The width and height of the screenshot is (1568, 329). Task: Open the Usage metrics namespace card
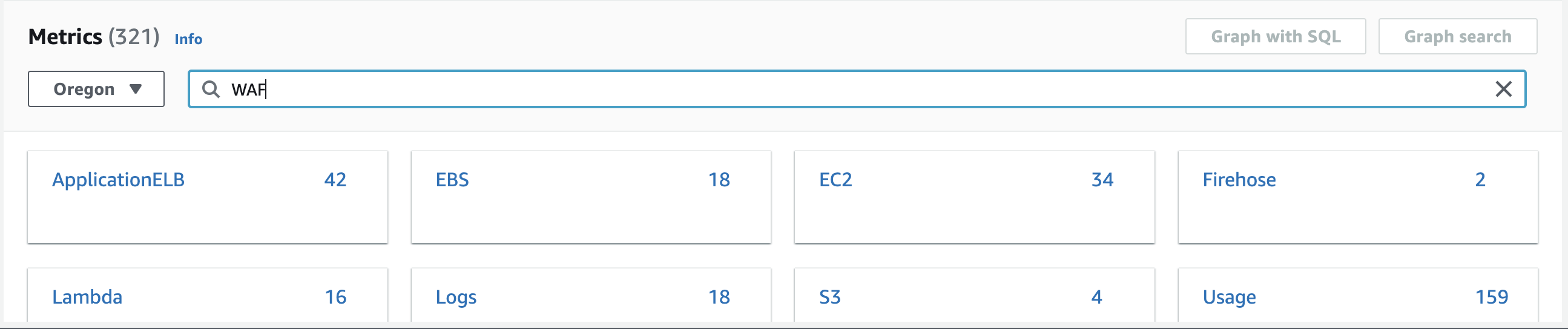[1358, 295]
